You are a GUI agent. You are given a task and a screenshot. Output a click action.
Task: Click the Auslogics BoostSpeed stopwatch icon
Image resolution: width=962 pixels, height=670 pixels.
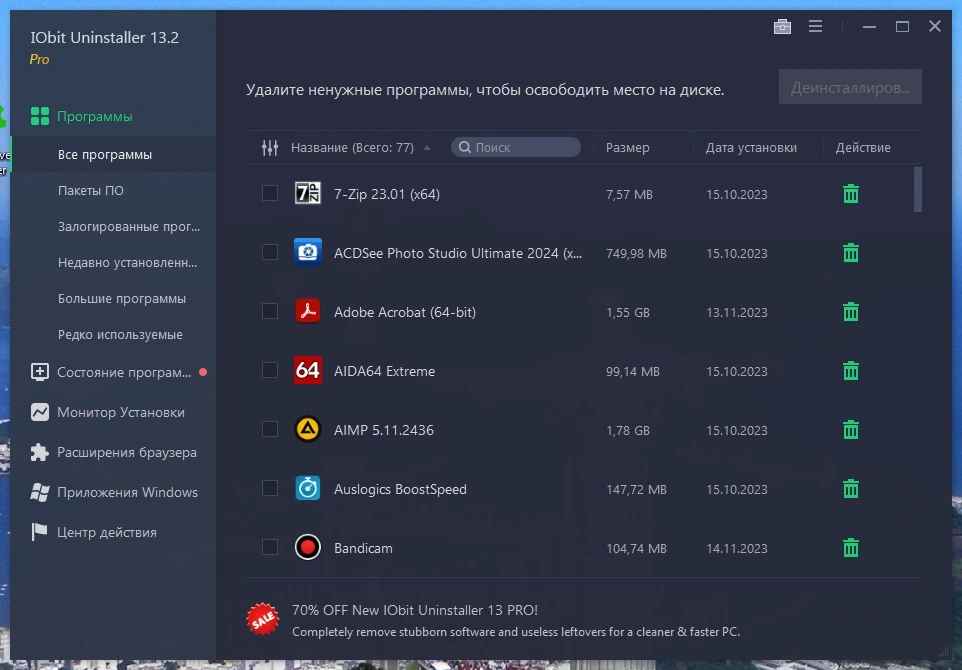(307, 488)
